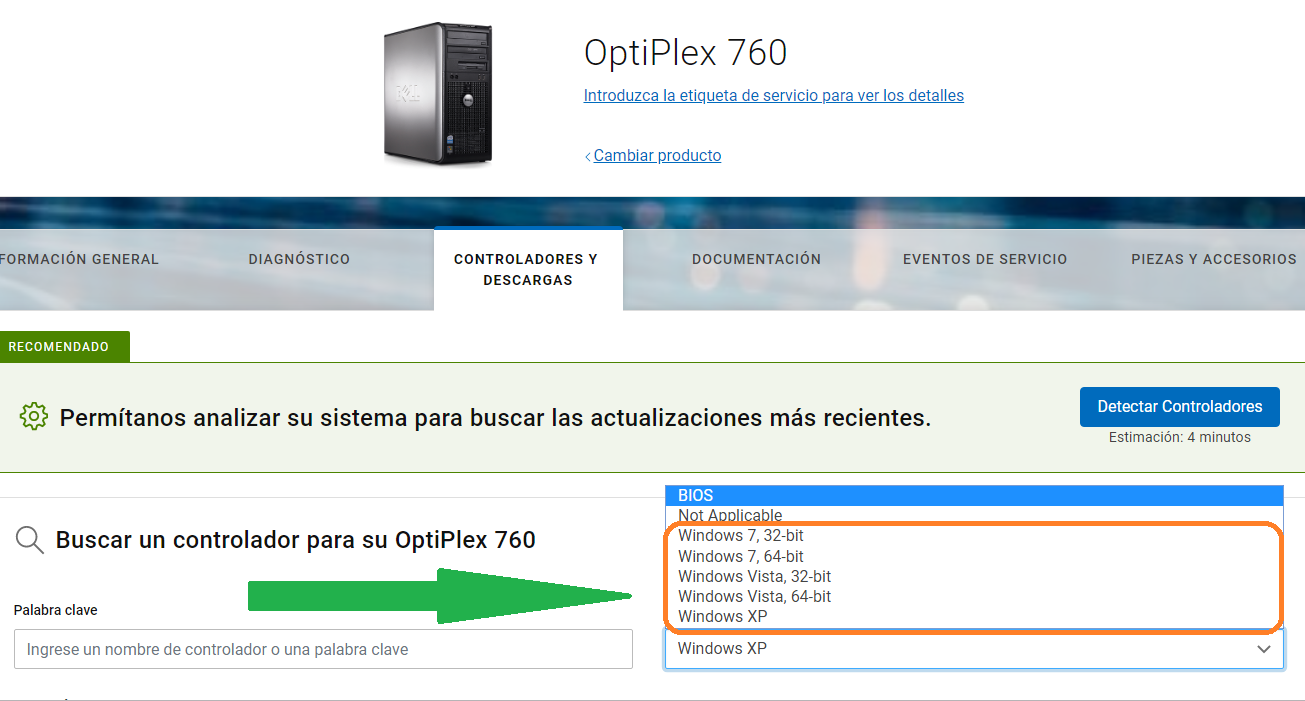Choose BIOS in the operating system list
The image size is (1305, 701).
pos(974,496)
